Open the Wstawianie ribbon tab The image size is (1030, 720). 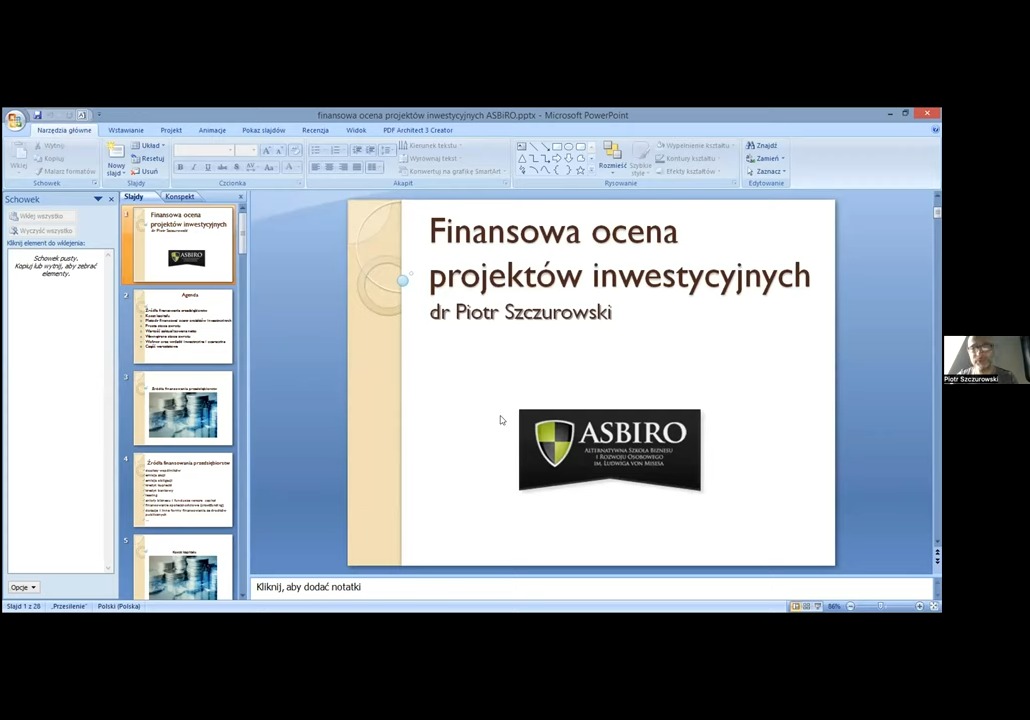125,130
